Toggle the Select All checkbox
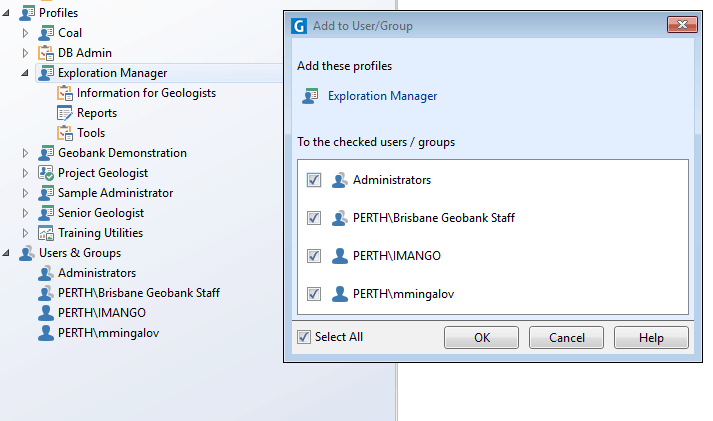 (304, 337)
